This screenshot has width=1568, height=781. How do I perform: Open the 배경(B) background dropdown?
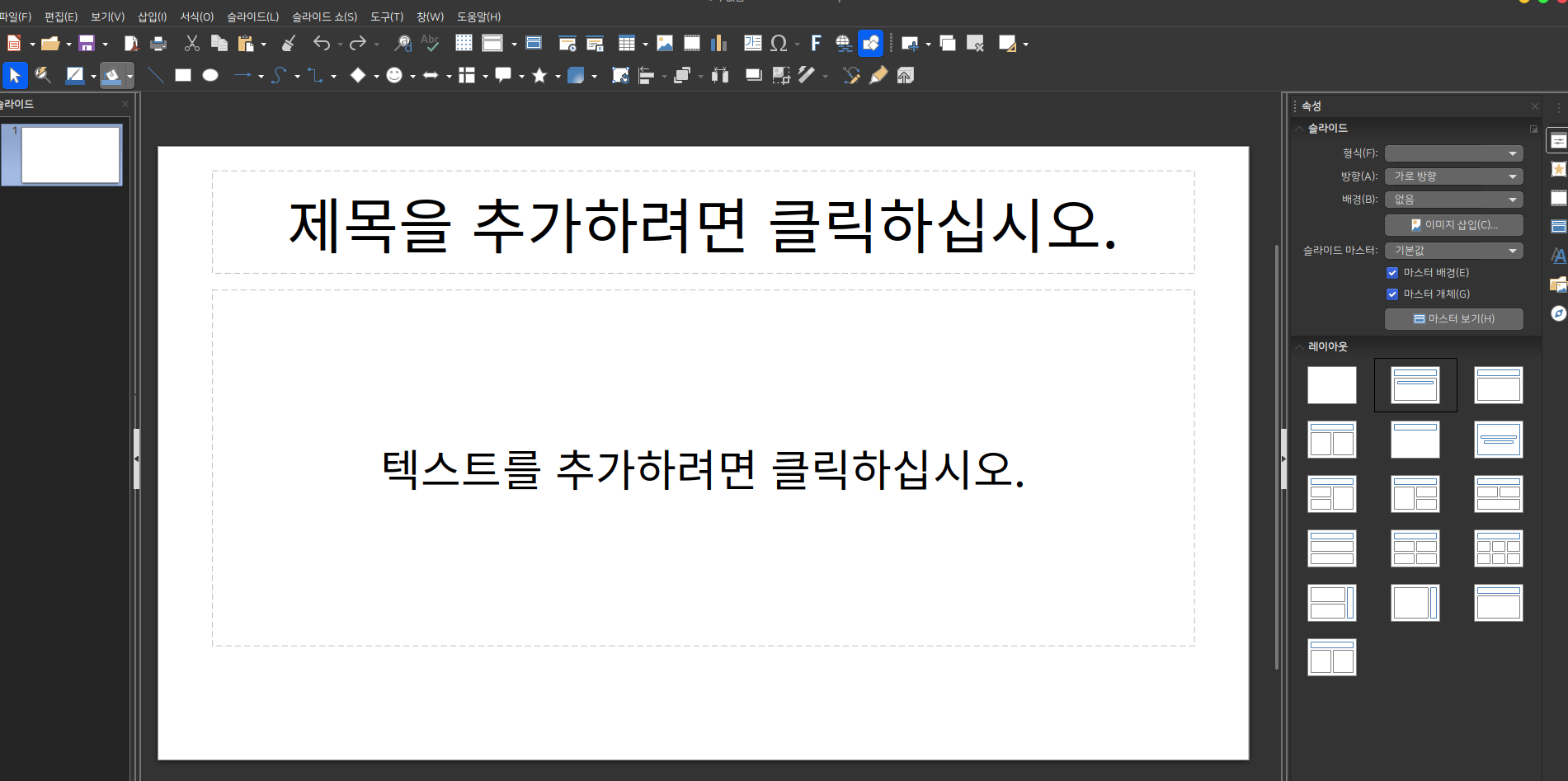1453,200
